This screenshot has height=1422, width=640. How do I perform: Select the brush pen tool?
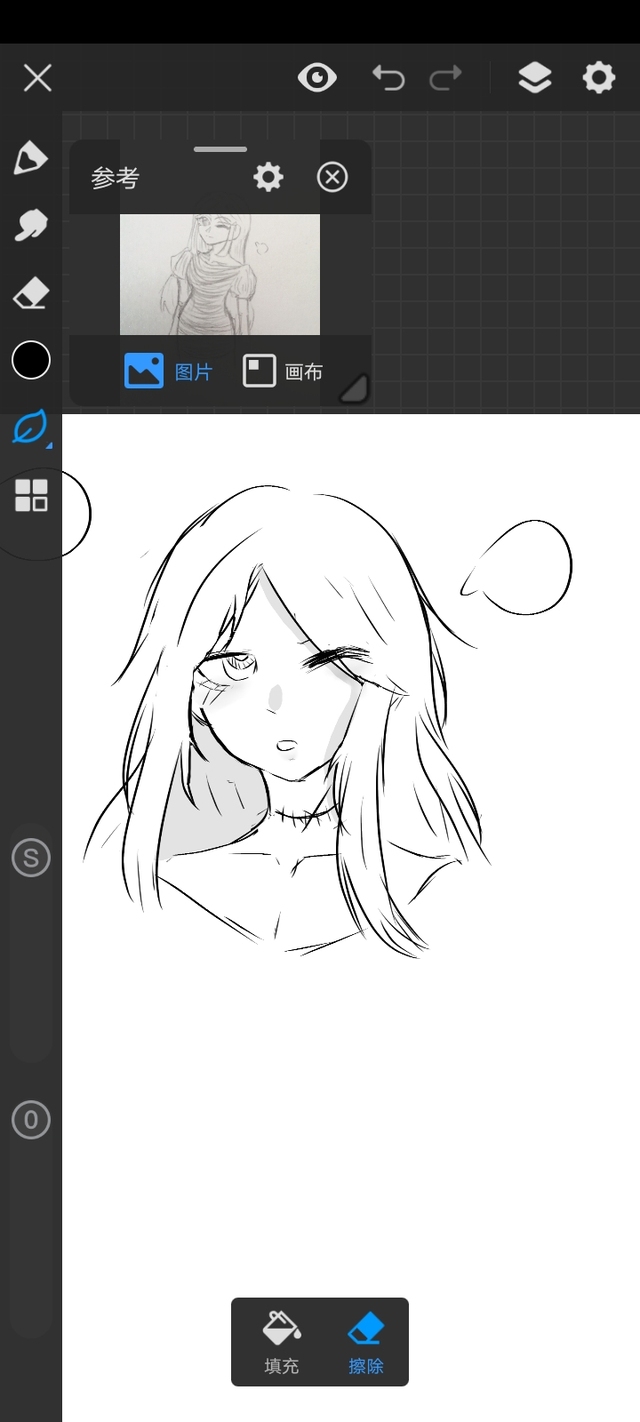coord(30,158)
